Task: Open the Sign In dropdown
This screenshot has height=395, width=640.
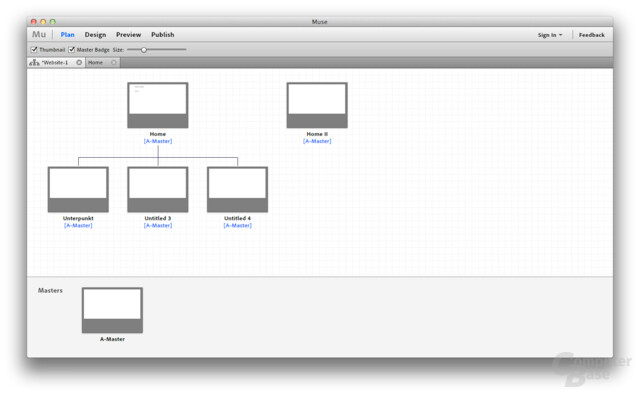Action: [550, 35]
